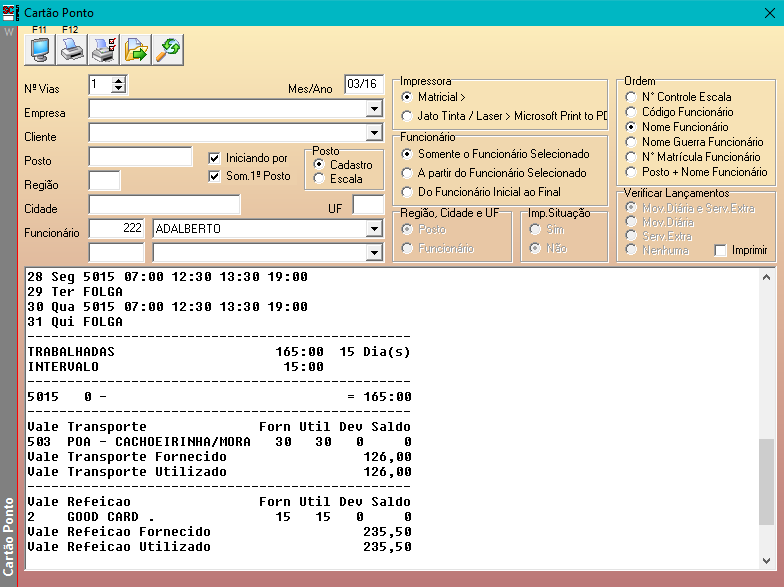Click the printer icon (F12)
Image resolution: width=784 pixels, height=587 pixels.
[72, 48]
